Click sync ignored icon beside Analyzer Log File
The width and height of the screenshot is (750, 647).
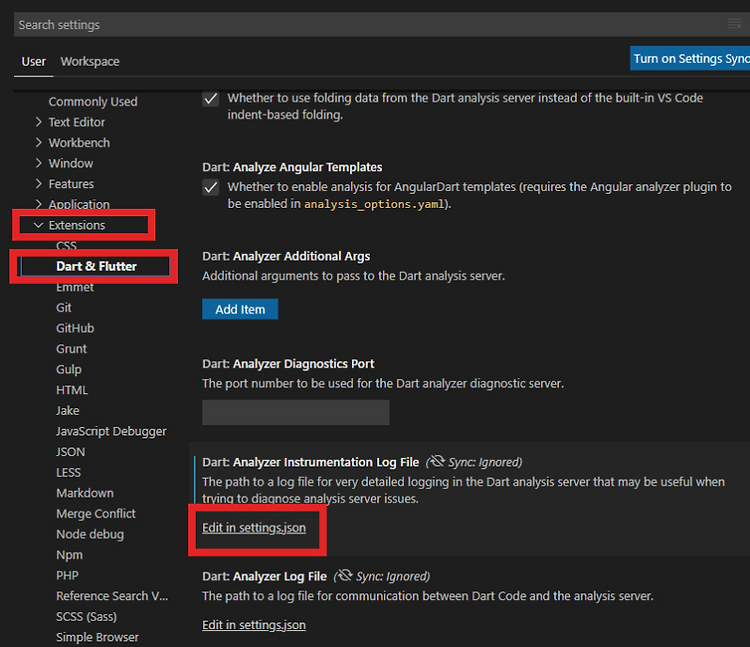coord(344,576)
